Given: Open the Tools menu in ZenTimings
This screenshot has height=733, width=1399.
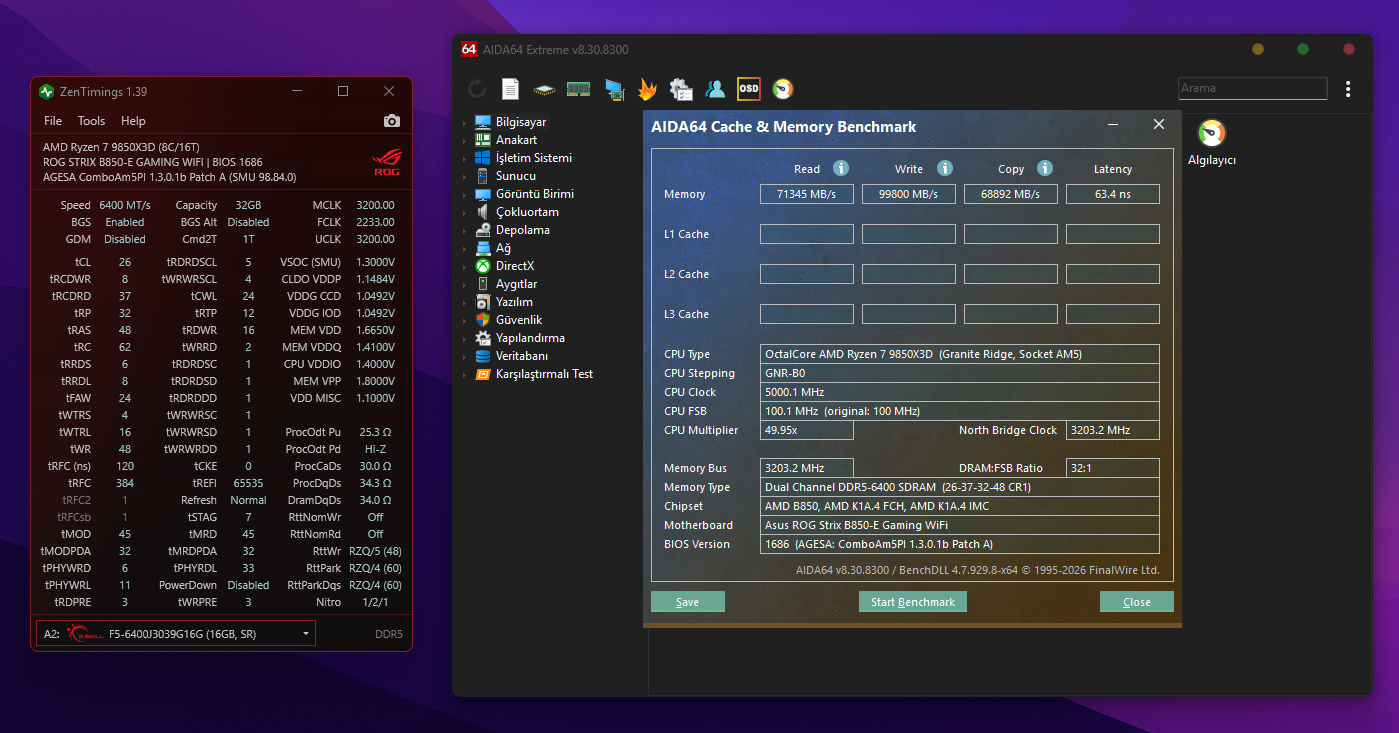Looking at the screenshot, I should 91,121.
